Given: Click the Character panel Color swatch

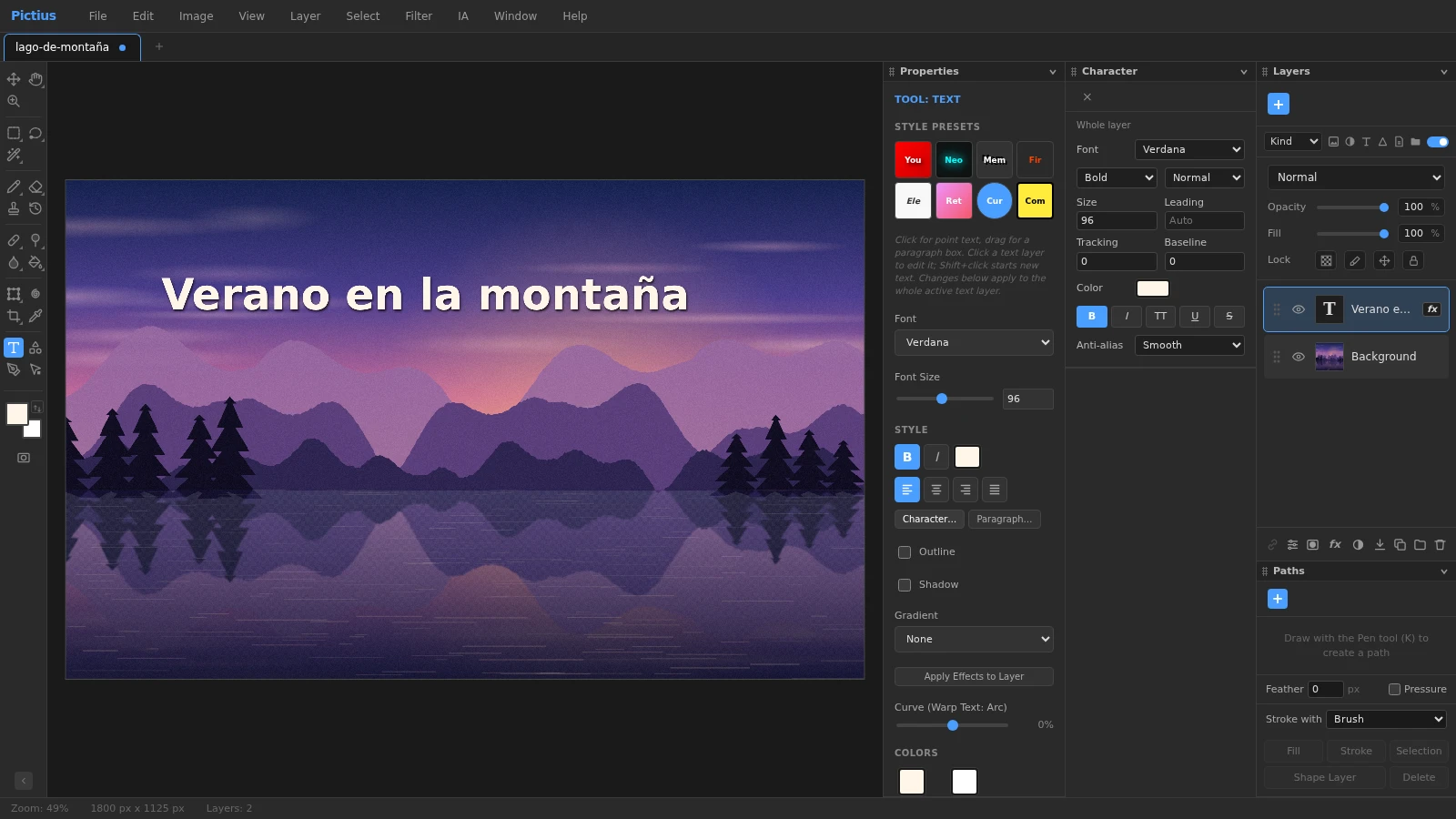Looking at the screenshot, I should click(x=1153, y=288).
